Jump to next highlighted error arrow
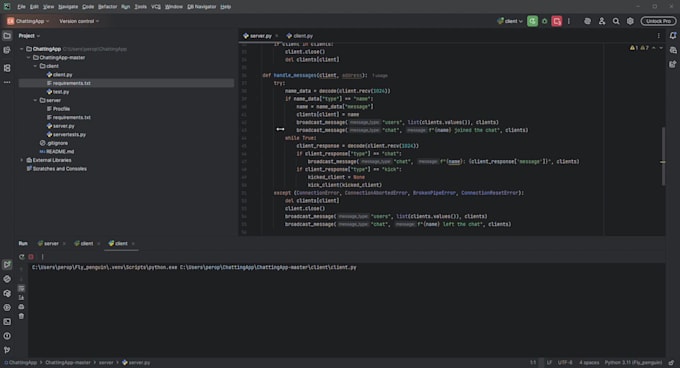The height and width of the screenshot is (368, 680). pyautogui.click(x=661, y=48)
